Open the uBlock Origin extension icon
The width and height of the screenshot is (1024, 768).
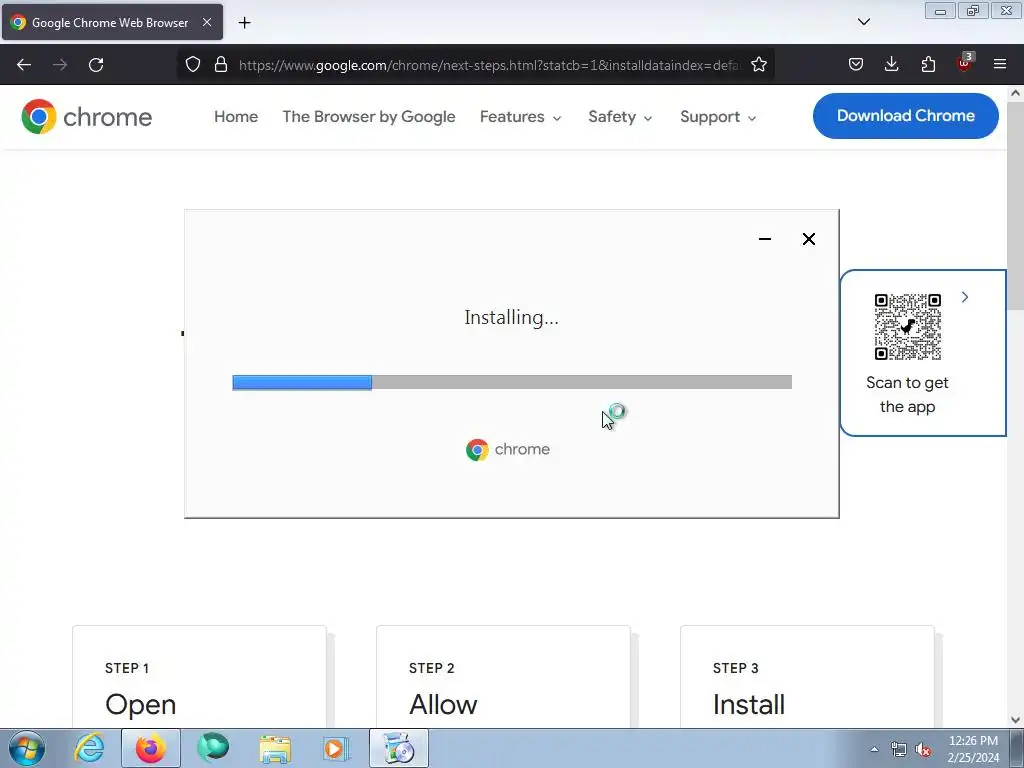pos(965,63)
